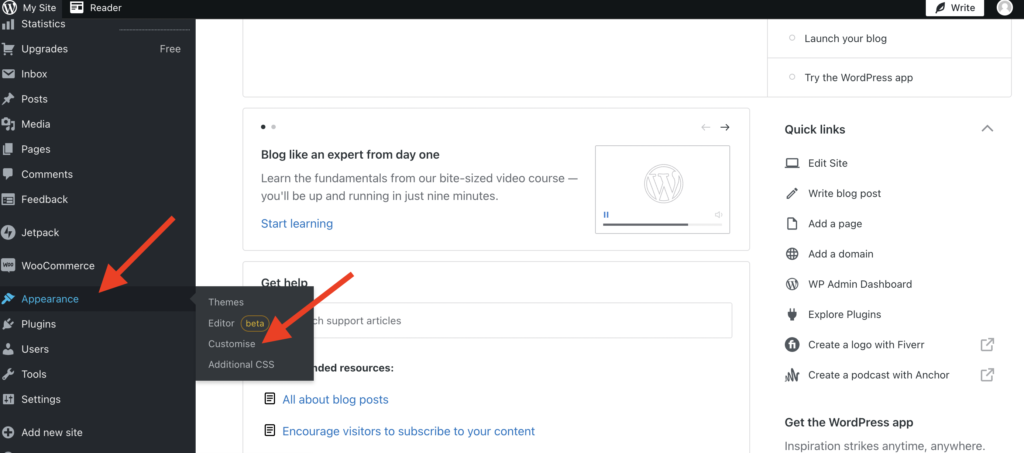1024x453 pixels.
Task: Open the Reader from the top bar
Action: (96, 8)
